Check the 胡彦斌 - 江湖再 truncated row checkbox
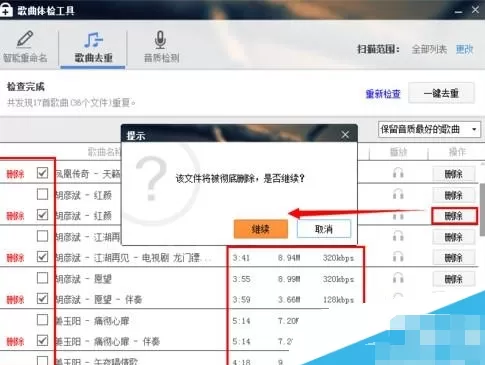The image size is (485, 365). (42, 236)
